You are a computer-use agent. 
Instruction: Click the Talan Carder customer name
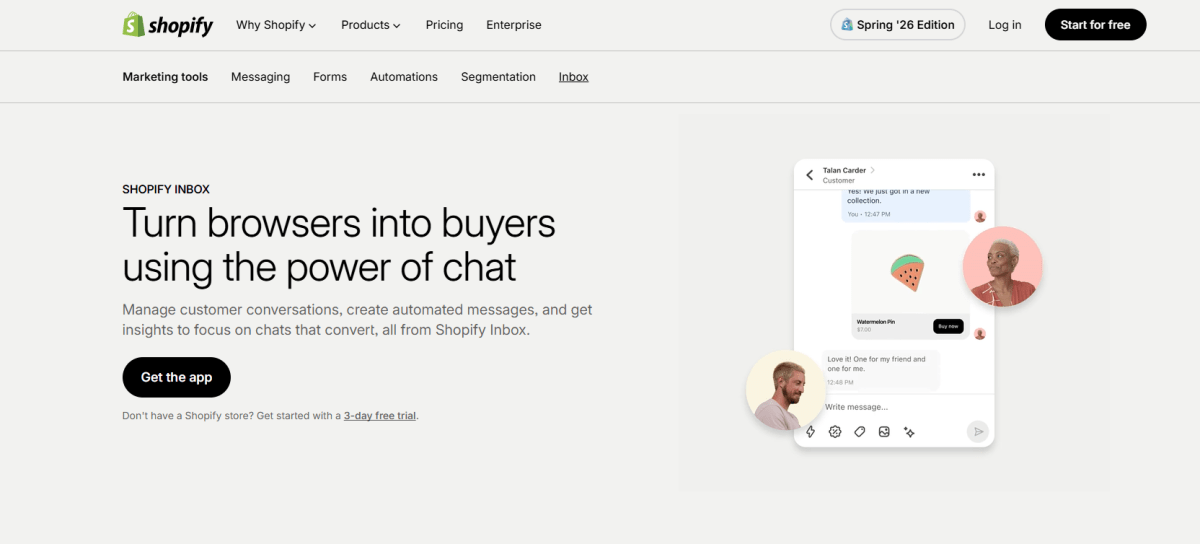tap(844, 170)
